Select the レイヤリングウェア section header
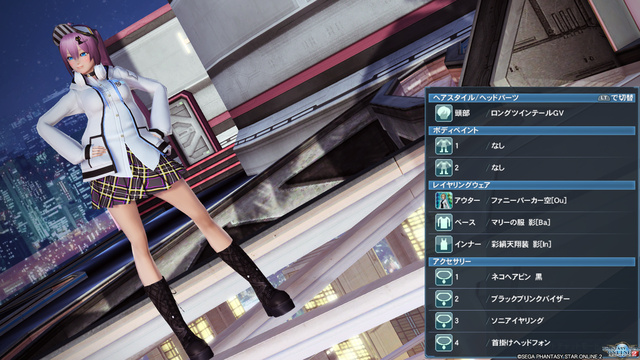The height and width of the screenshot is (360, 640). pyautogui.click(x=531, y=185)
